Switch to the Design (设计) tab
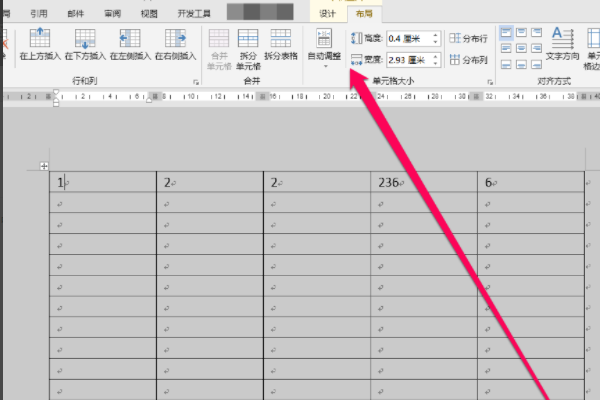The width and height of the screenshot is (600, 400). click(x=327, y=14)
